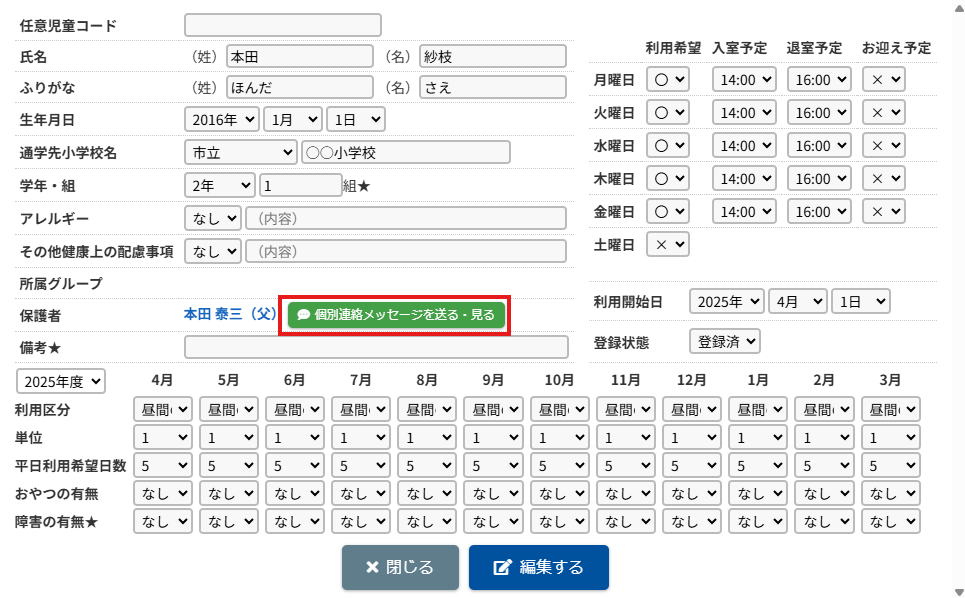This screenshot has height=598, width=965.
Task: Click the pencil edit icon on 編集する
Action: 503,568
